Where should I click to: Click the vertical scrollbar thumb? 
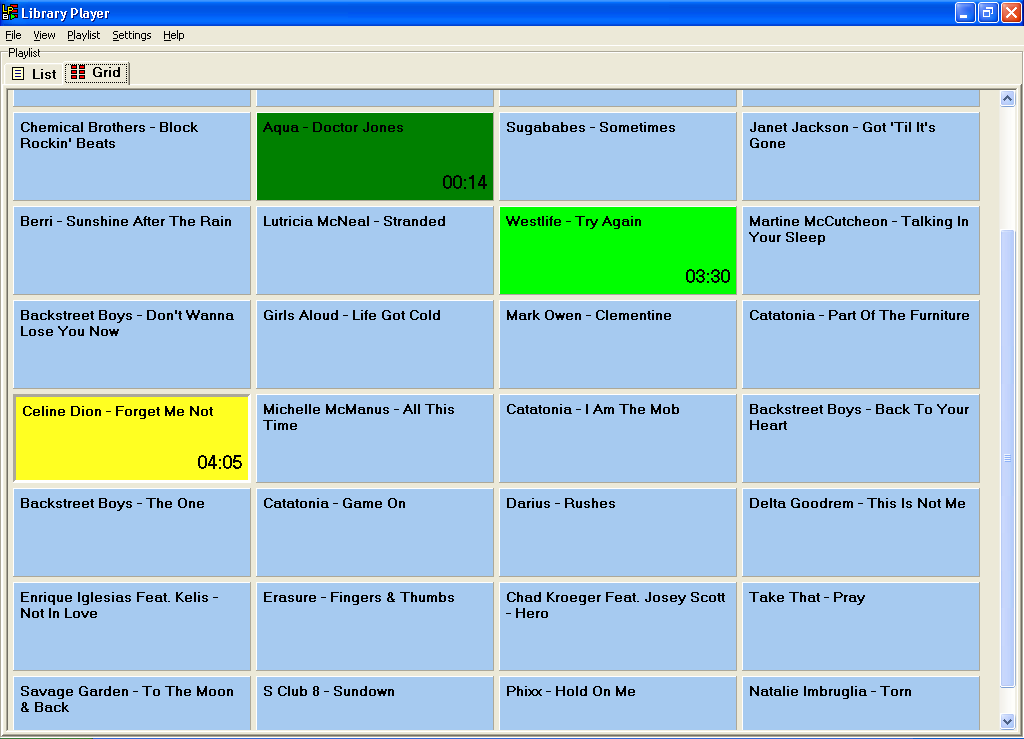[1007, 458]
